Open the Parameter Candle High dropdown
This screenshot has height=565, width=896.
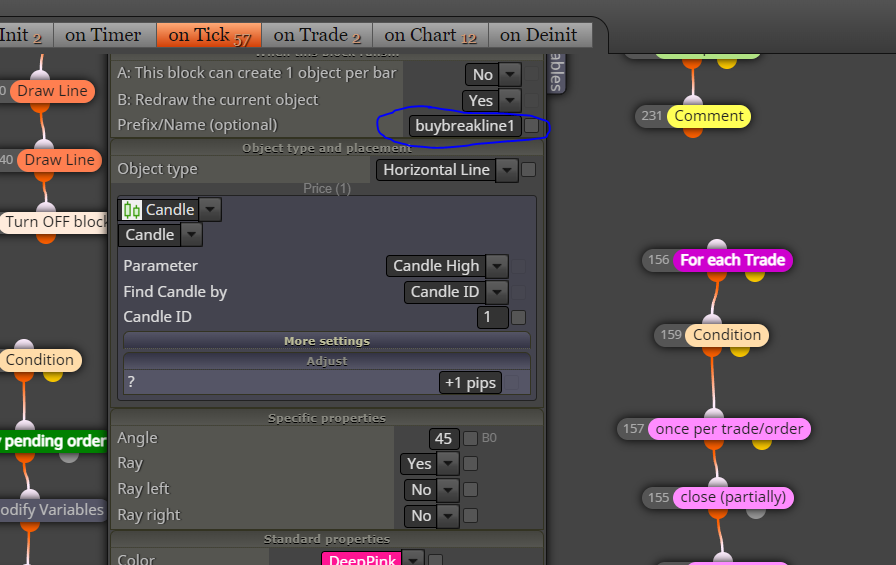pos(497,266)
